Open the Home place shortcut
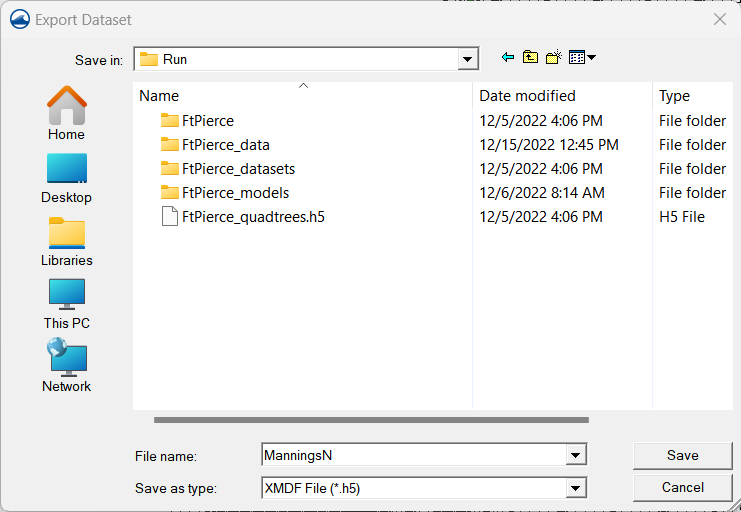The image size is (741, 512). [67, 113]
